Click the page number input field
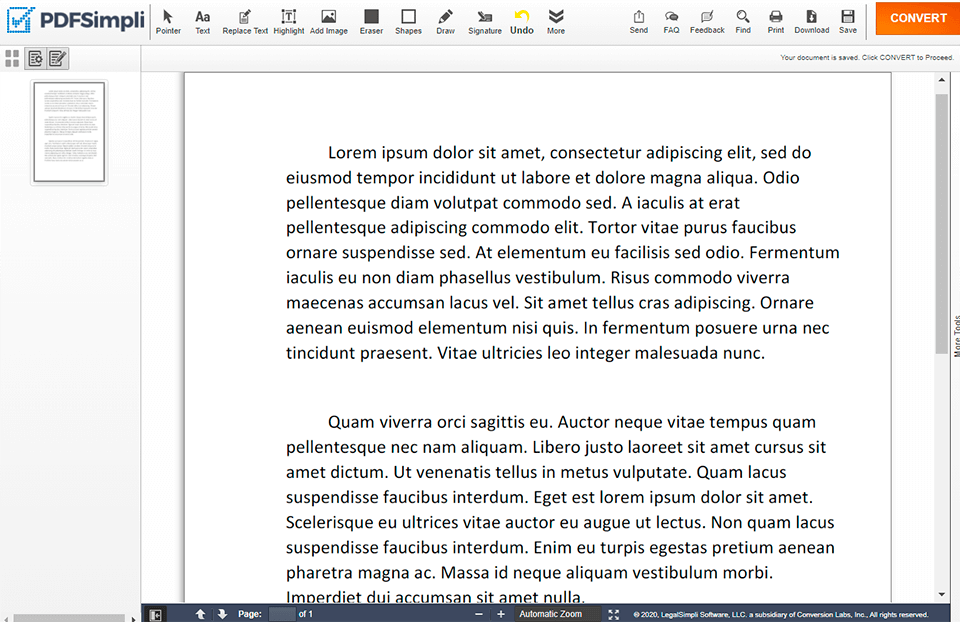Screen dimensions: 960x622 (x=281, y=614)
